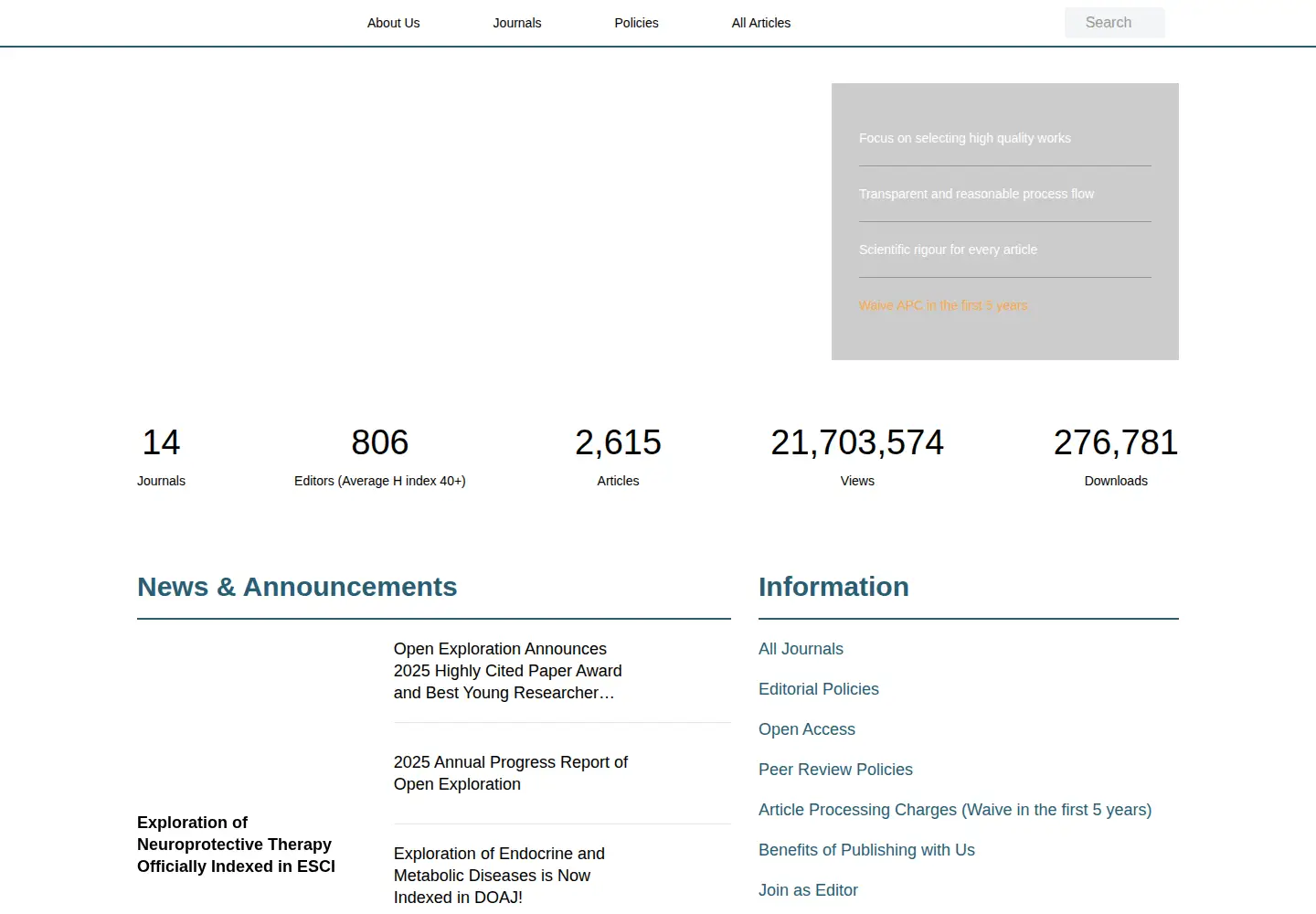
Task: Open the Endocrine and Metabolic Diseases DOAJ news
Action: (499, 876)
